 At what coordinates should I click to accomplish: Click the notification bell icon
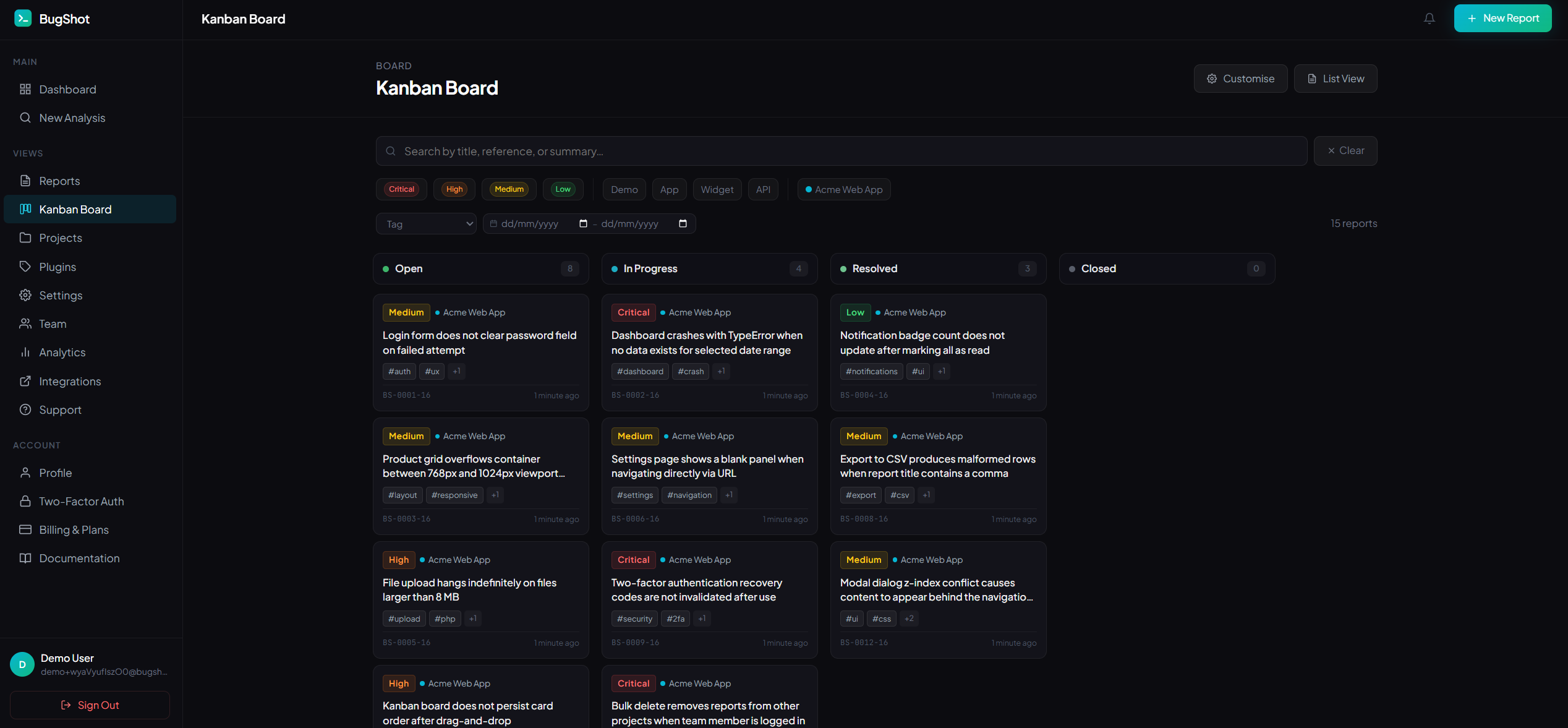coord(1429,19)
